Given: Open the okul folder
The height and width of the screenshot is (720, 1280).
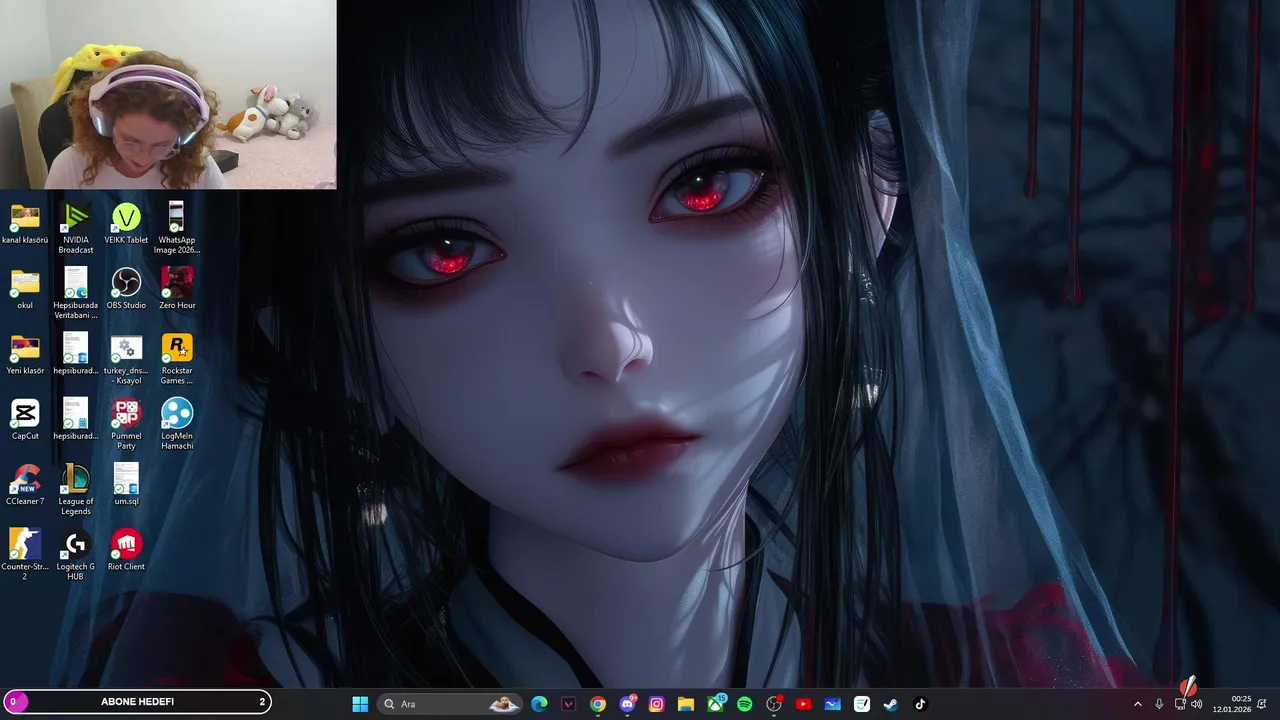Looking at the screenshot, I should tap(25, 289).
